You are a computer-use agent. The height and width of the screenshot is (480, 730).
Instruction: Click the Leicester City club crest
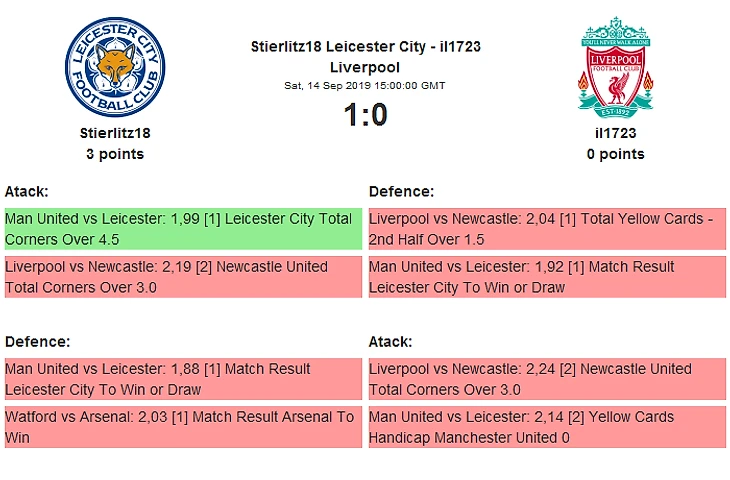[114, 67]
